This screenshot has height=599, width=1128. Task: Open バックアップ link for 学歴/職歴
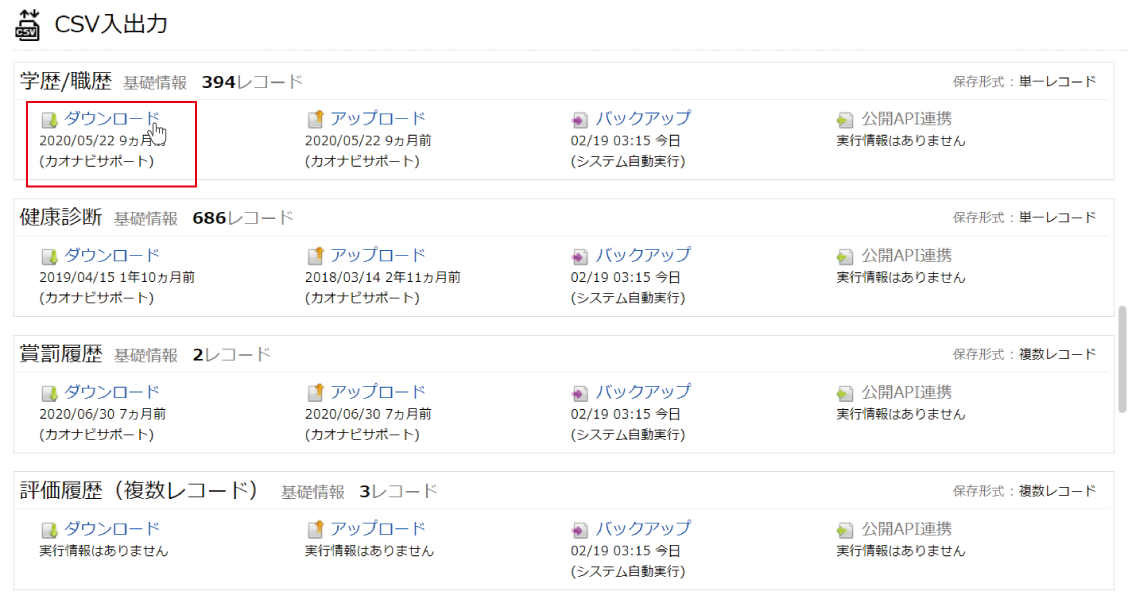643,118
